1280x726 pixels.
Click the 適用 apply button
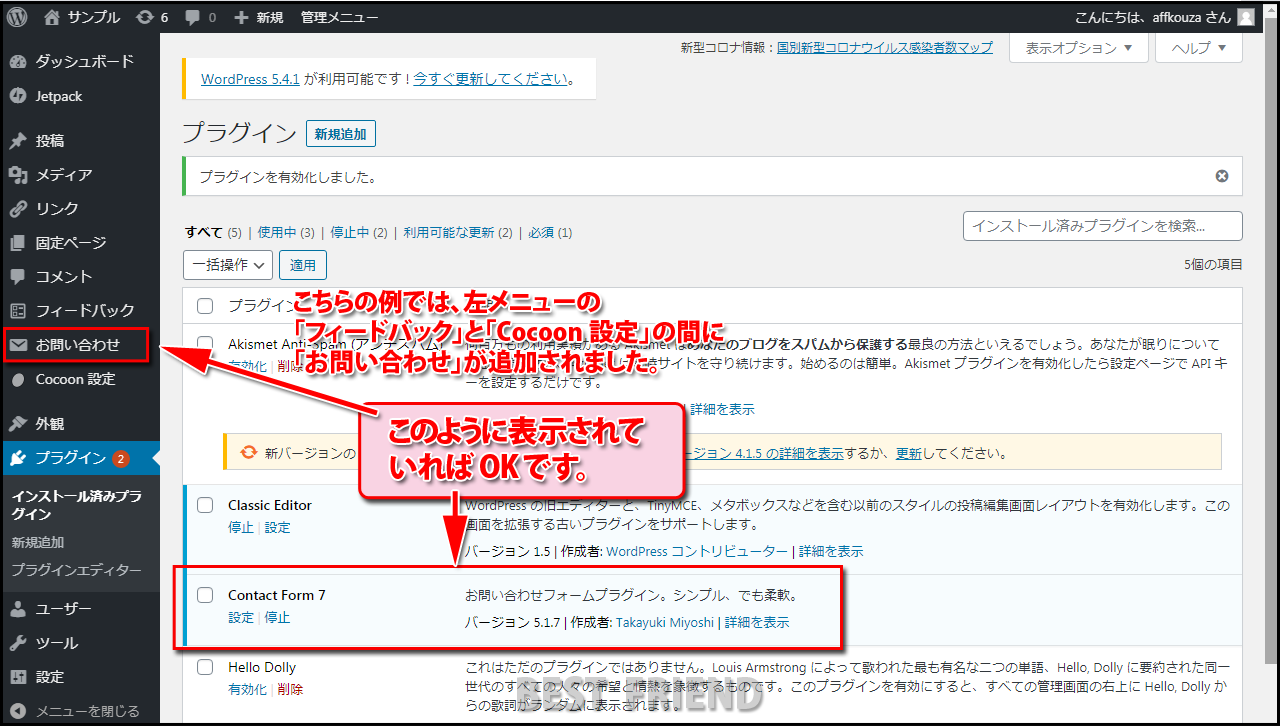[x=303, y=265]
